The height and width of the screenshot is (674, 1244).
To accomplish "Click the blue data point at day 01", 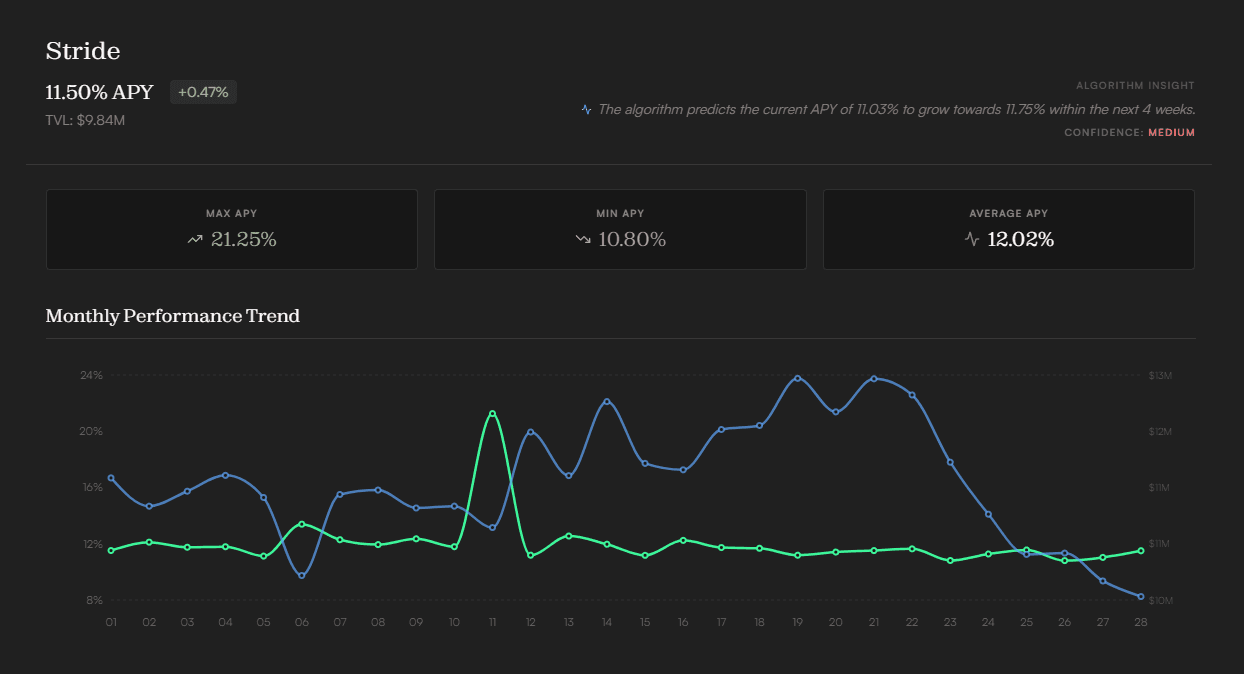I will click(111, 478).
